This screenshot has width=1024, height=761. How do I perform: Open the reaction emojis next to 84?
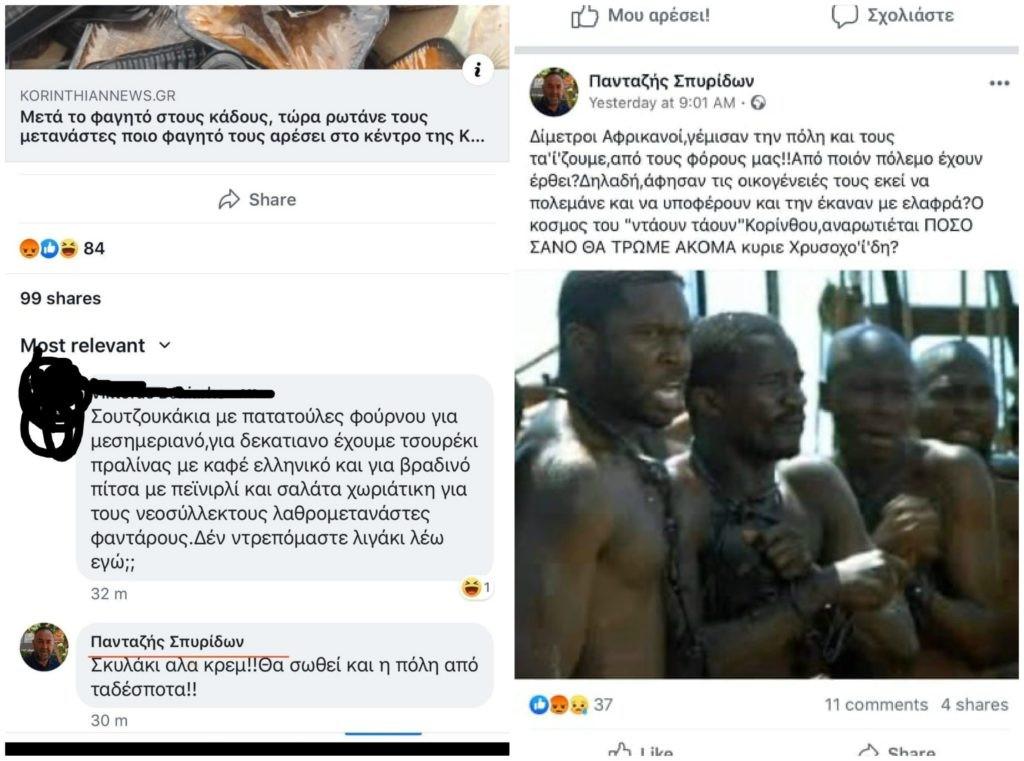(49, 248)
